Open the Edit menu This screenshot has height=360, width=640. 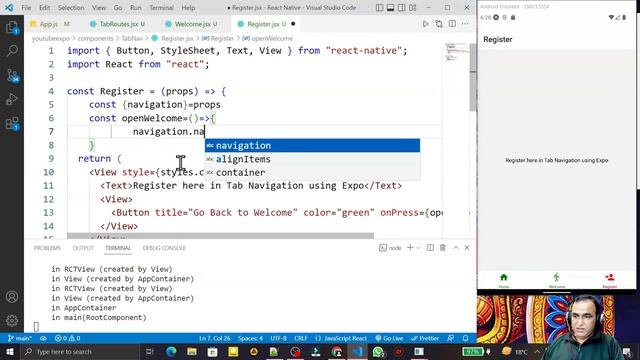pos(44,8)
